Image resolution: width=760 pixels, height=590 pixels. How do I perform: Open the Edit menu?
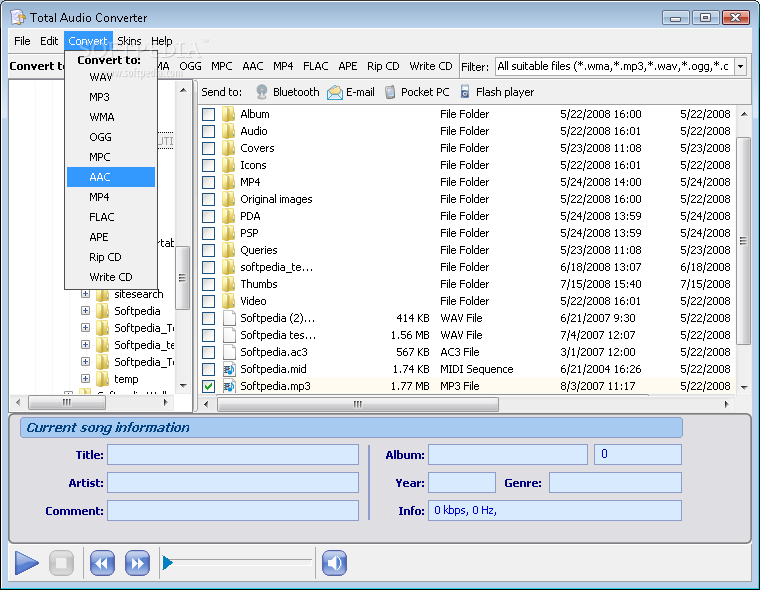pos(49,41)
